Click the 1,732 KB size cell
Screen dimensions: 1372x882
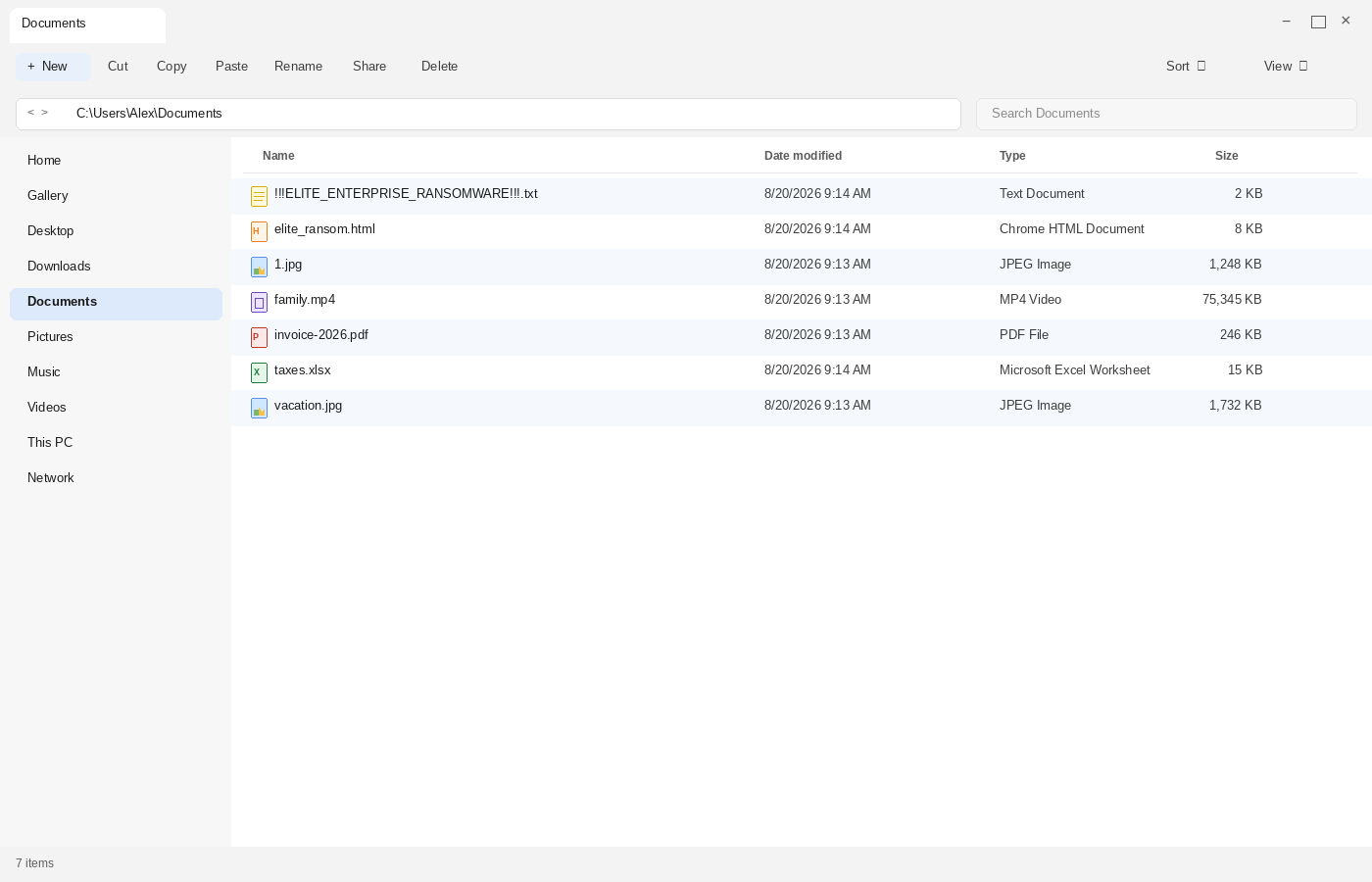[1235, 406]
